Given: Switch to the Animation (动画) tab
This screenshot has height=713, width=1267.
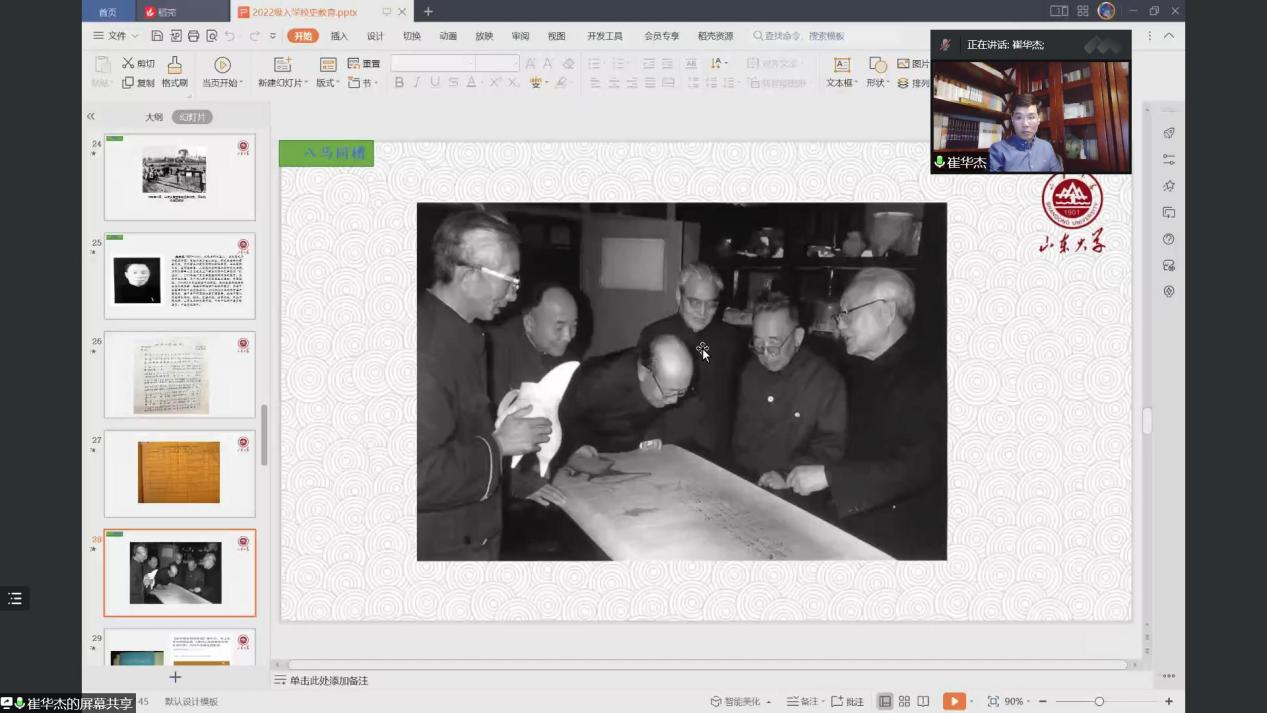Looking at the screenshot, I should [448, 36].
